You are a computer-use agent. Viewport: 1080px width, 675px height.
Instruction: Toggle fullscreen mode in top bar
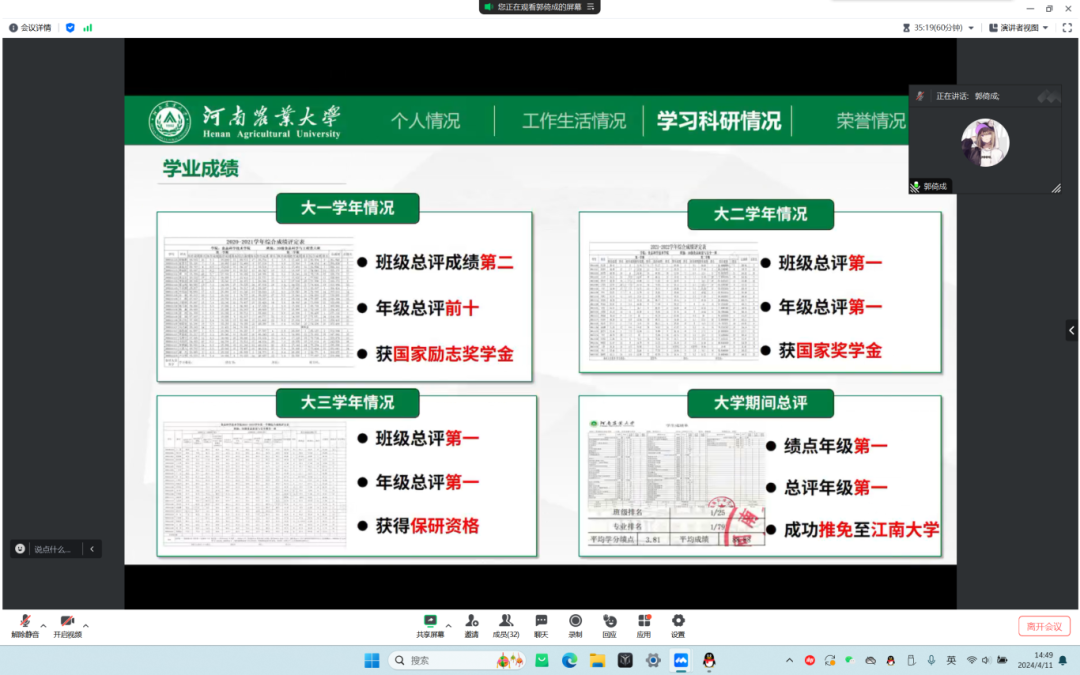click(1067, 28)
